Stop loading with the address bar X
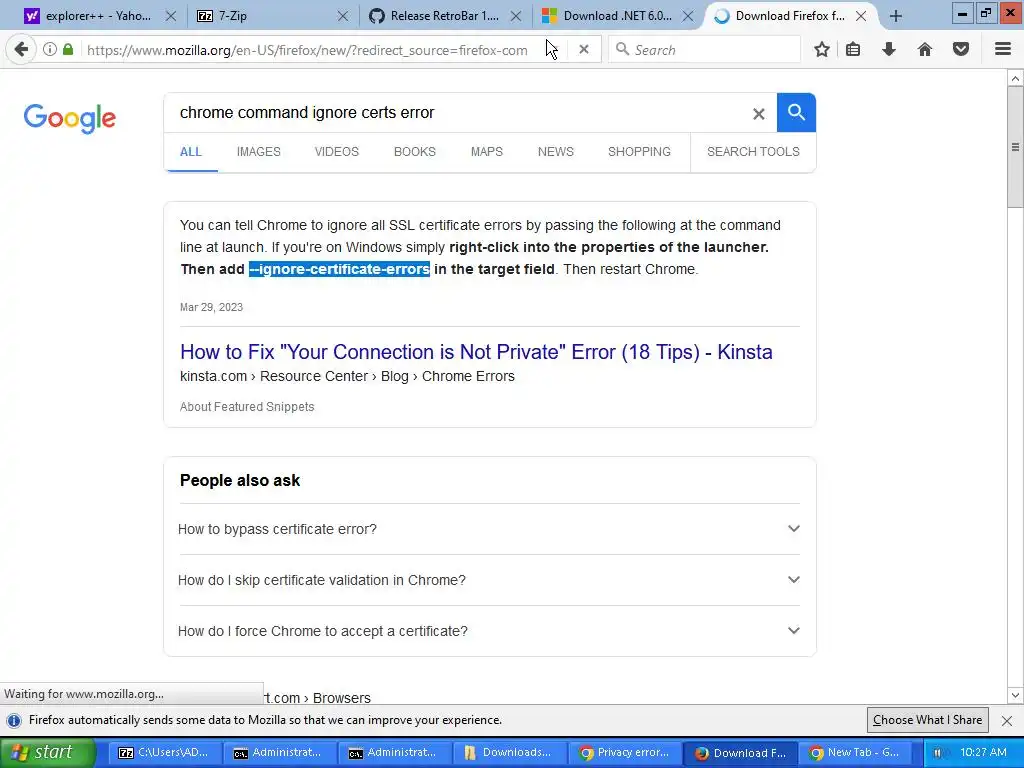The width and height of the screenshot is (1024, 768). click(584, 50)
